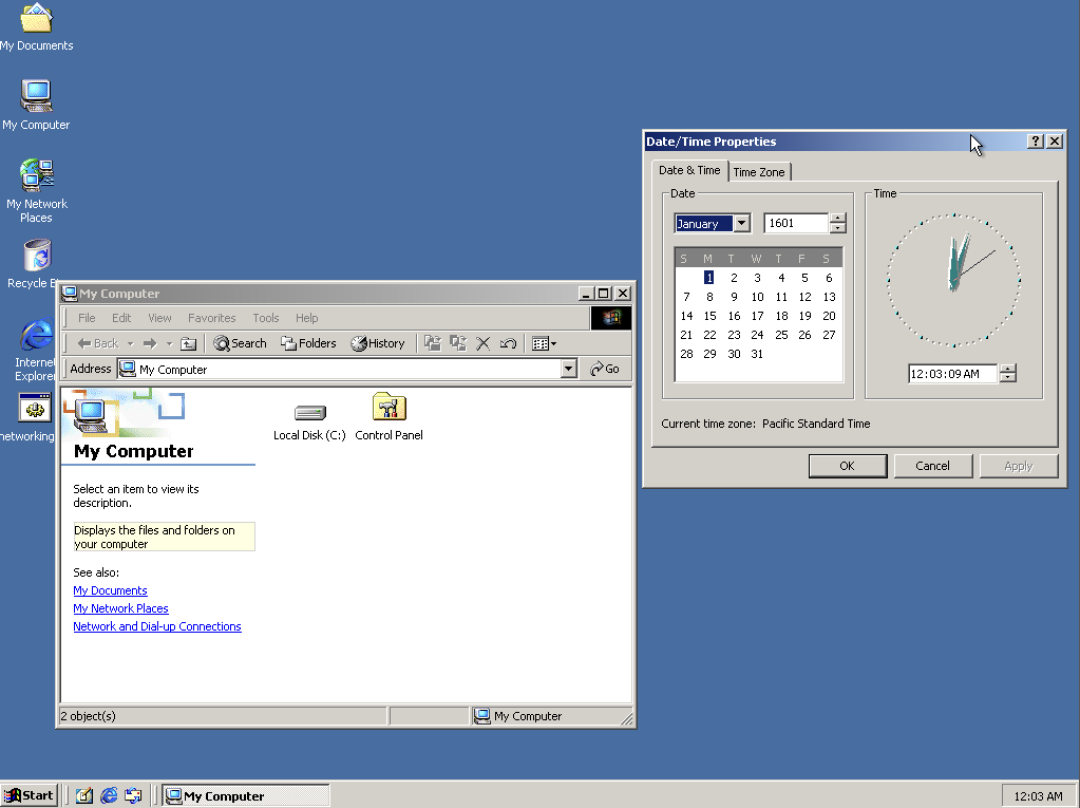Click the Up folder toolbar icon
1080x808 pixels.
[x=188, y=343]
